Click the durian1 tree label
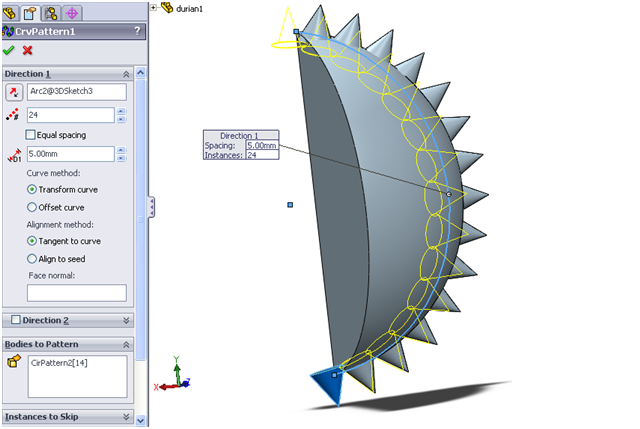The width and height of the screenshot is (640, 429). pos(189,9)
